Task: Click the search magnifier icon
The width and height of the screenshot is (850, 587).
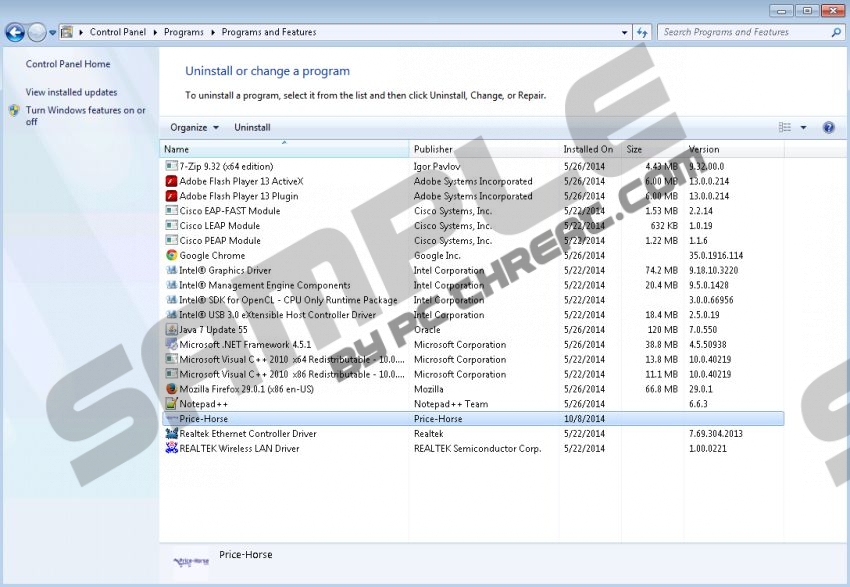Action: (x=837, y=32)
